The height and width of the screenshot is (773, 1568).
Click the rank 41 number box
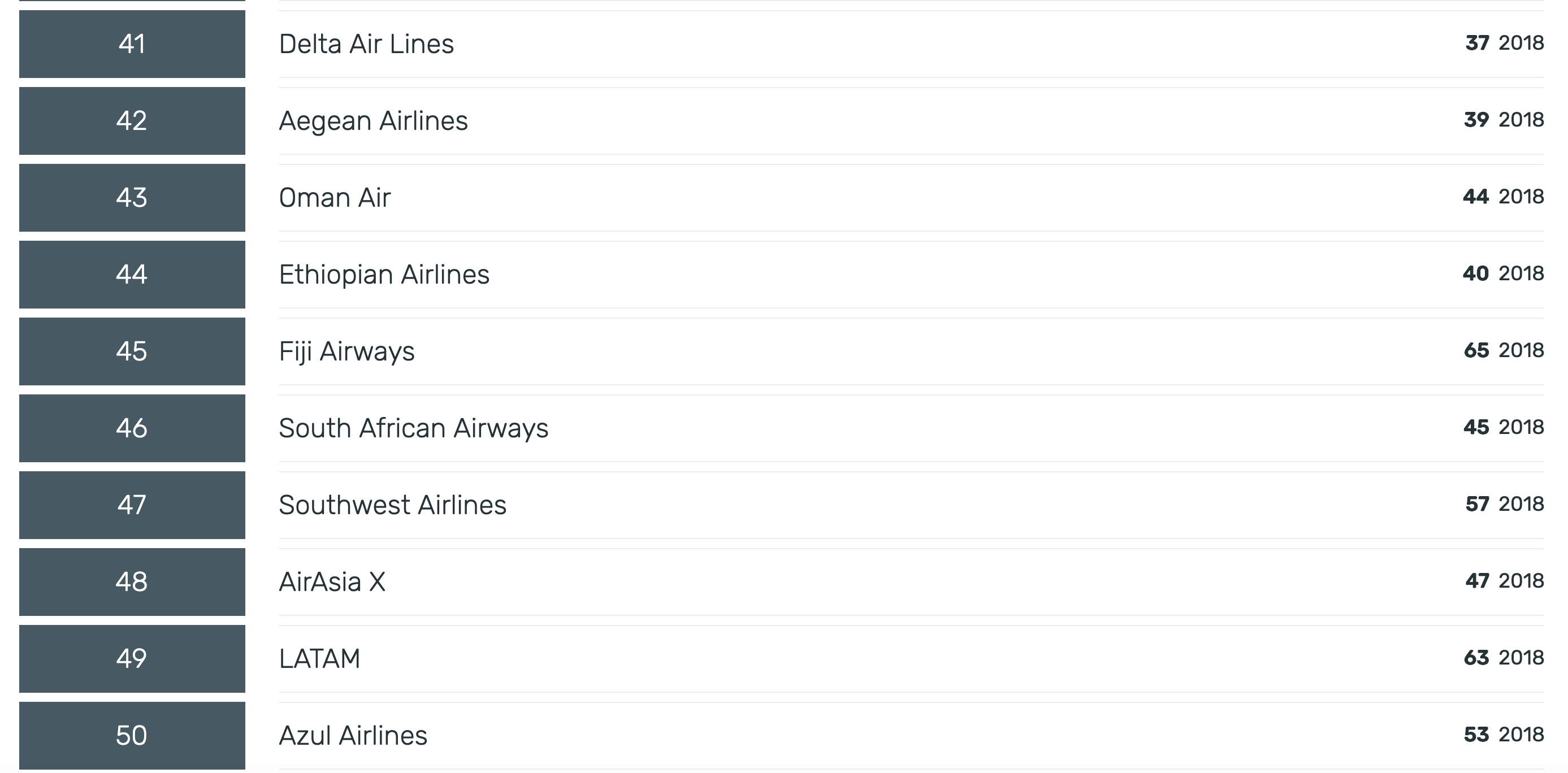[132, 44]
